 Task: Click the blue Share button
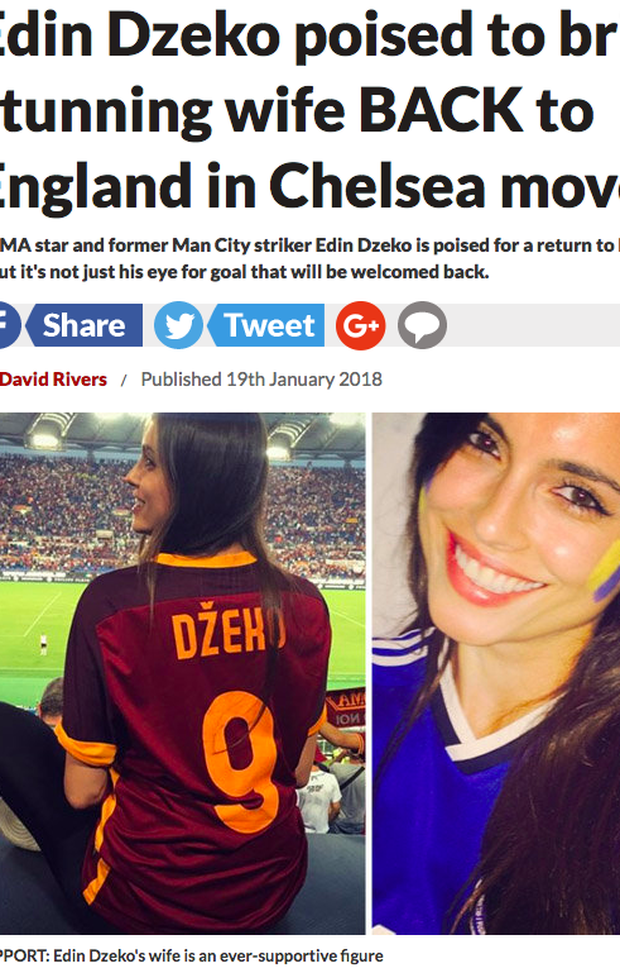(x=83, y=325)
